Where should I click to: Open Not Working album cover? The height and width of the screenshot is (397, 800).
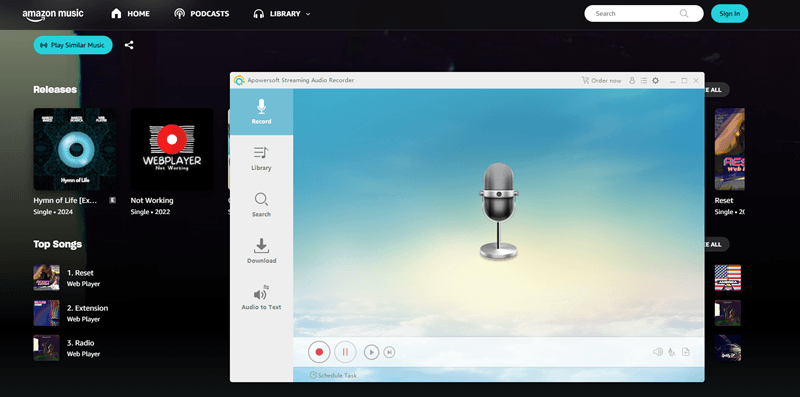pyautogui.click(x=172, y=149)
